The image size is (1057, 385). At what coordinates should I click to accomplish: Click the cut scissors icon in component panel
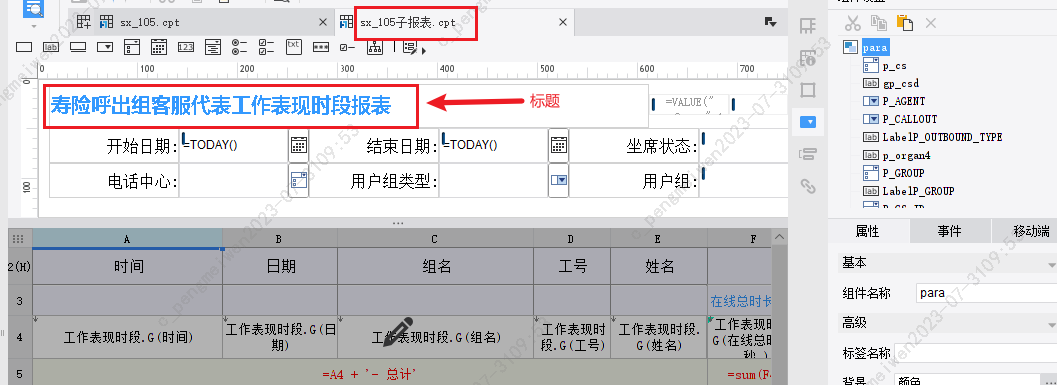[853, 23]
